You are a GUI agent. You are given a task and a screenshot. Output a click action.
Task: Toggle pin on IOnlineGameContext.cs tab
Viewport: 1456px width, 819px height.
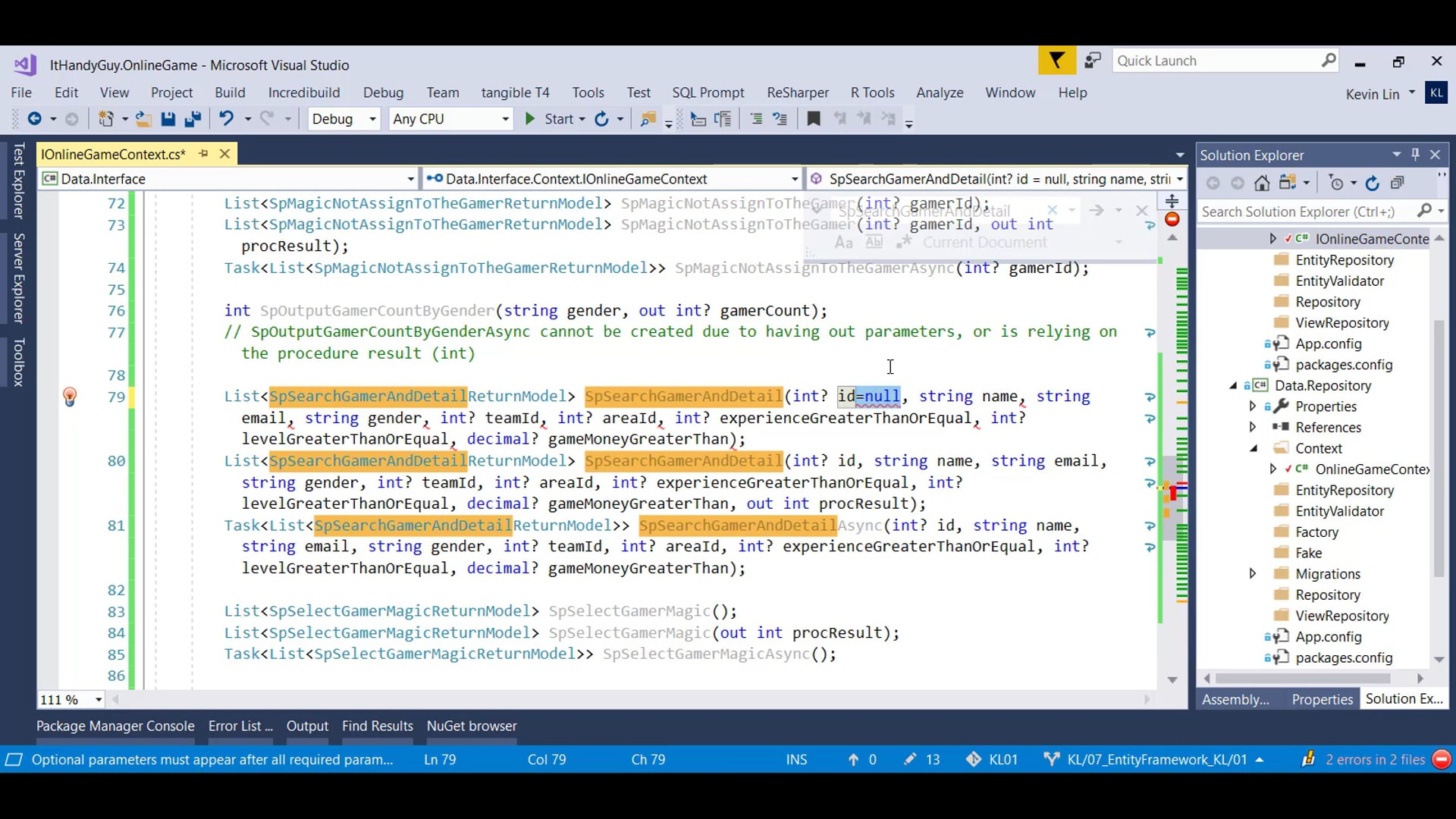pos(203,154)
